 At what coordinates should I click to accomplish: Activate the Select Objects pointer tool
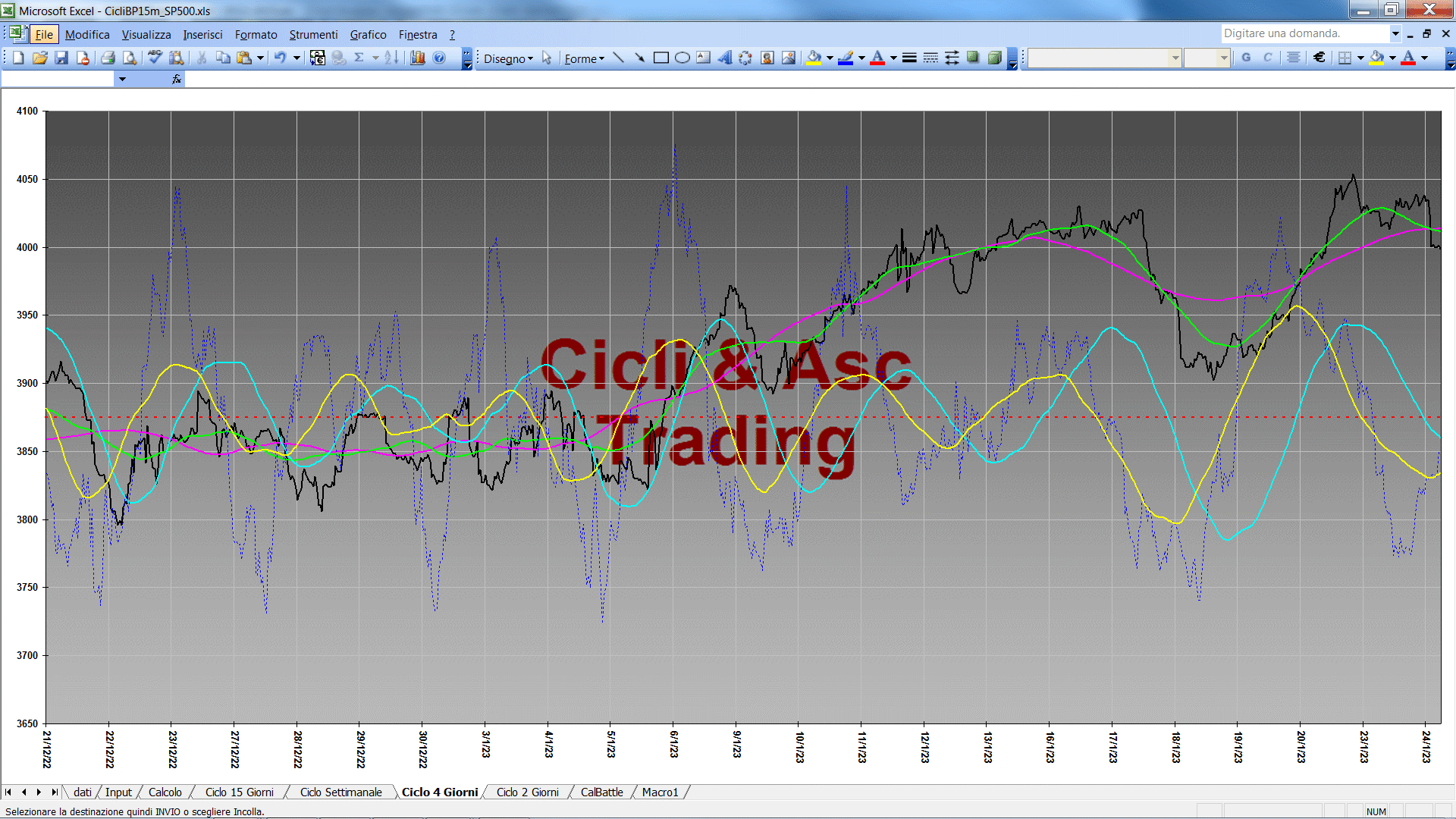[547, 58]
